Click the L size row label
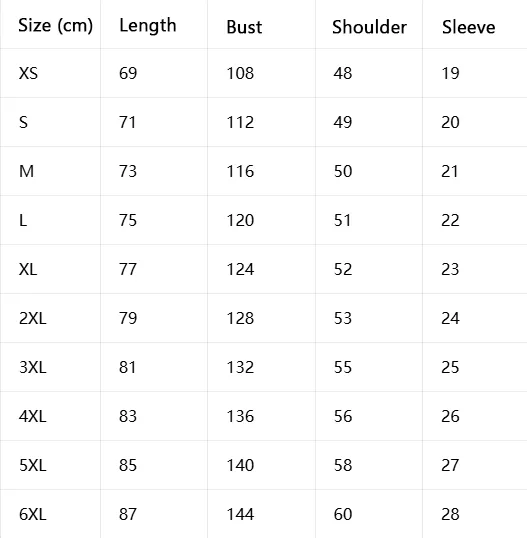 (23, 220)
